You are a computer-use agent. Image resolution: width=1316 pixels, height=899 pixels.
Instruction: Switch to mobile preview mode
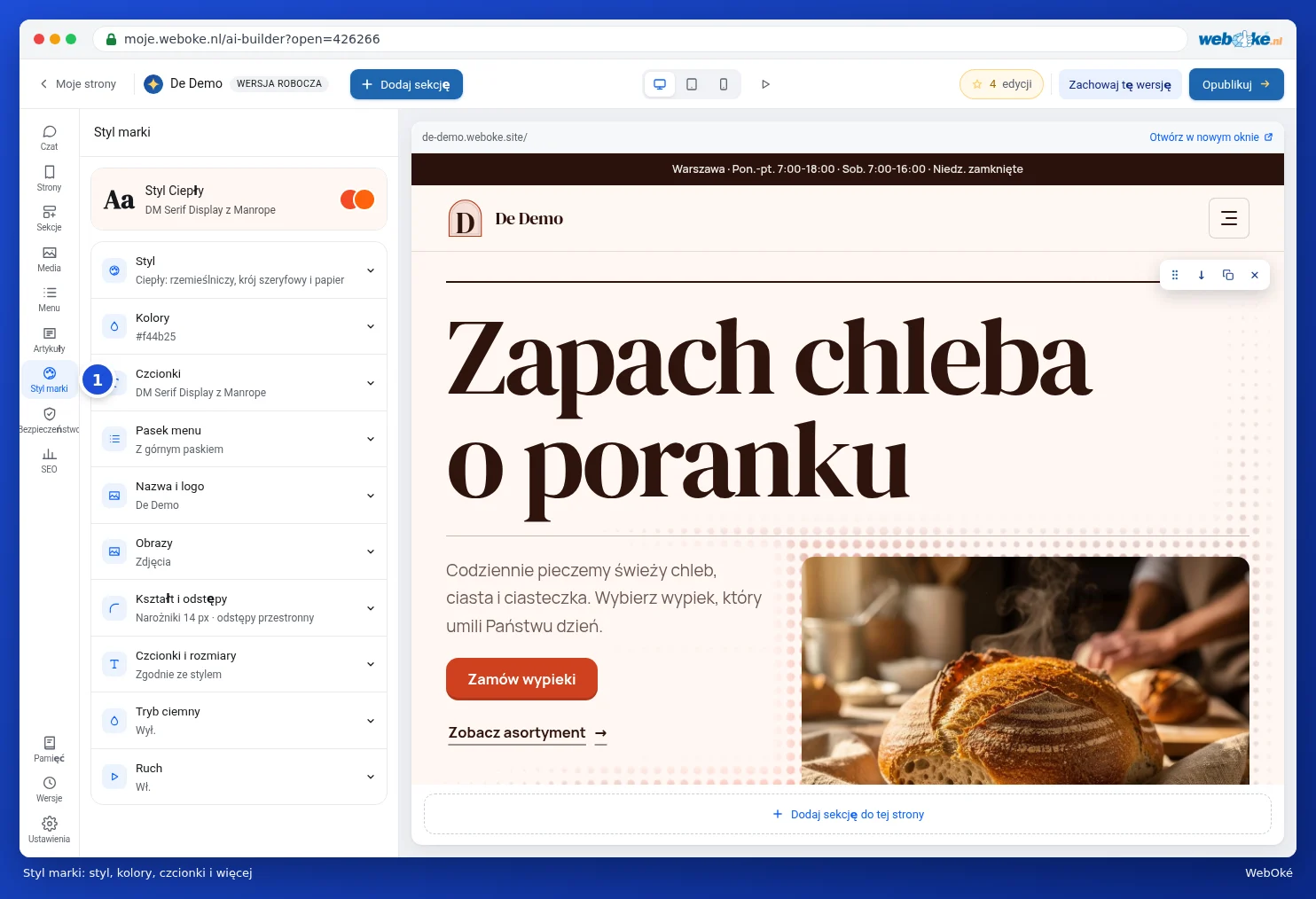tap(724, 84)
